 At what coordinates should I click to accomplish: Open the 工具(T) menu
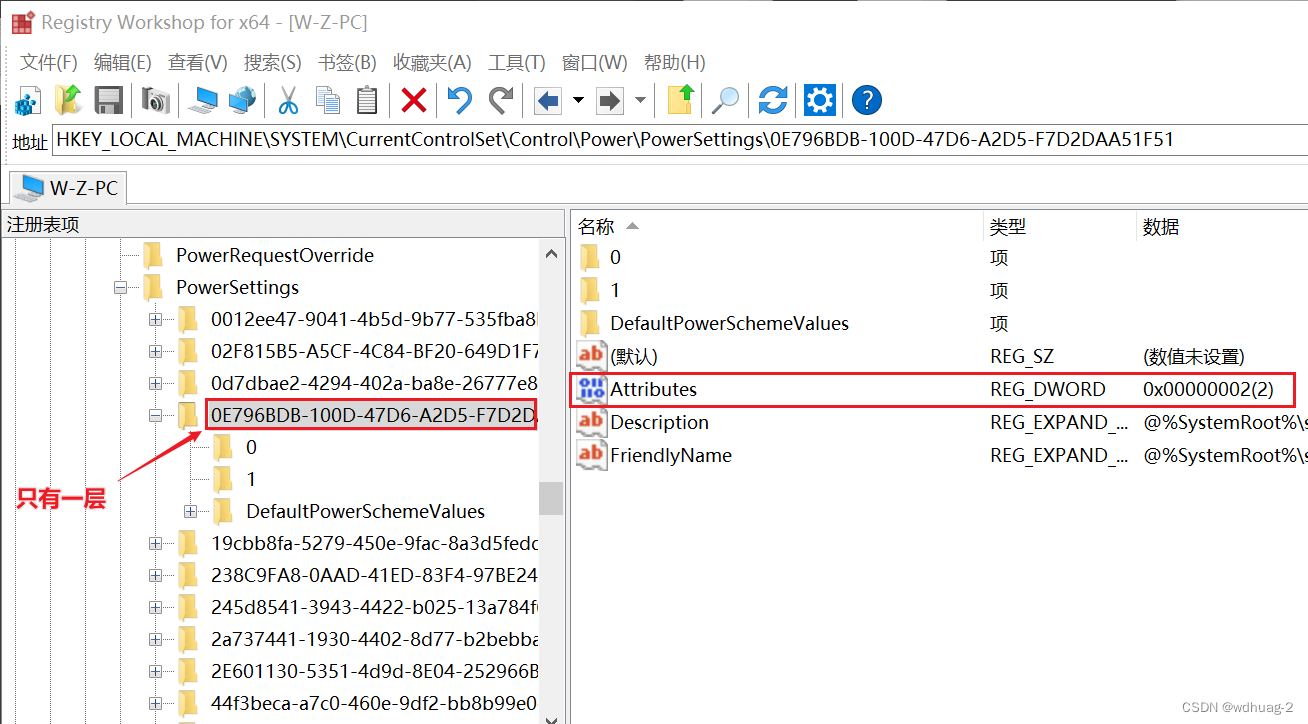[516, 62]
